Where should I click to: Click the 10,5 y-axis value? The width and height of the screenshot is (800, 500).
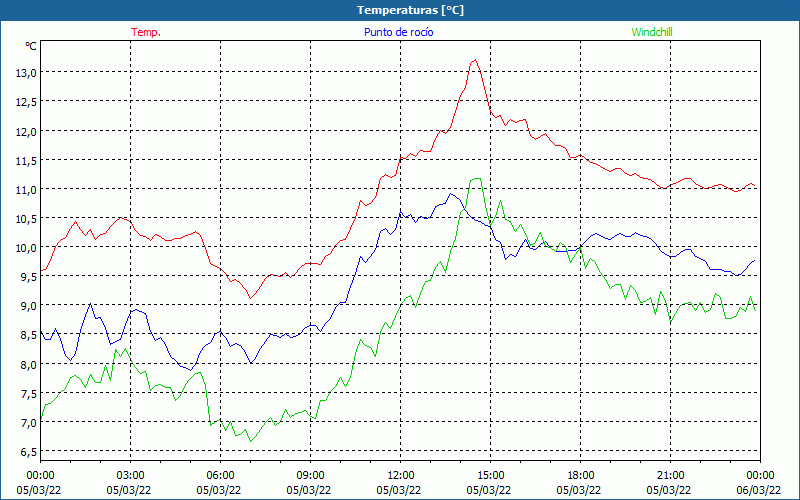(26, 219)
